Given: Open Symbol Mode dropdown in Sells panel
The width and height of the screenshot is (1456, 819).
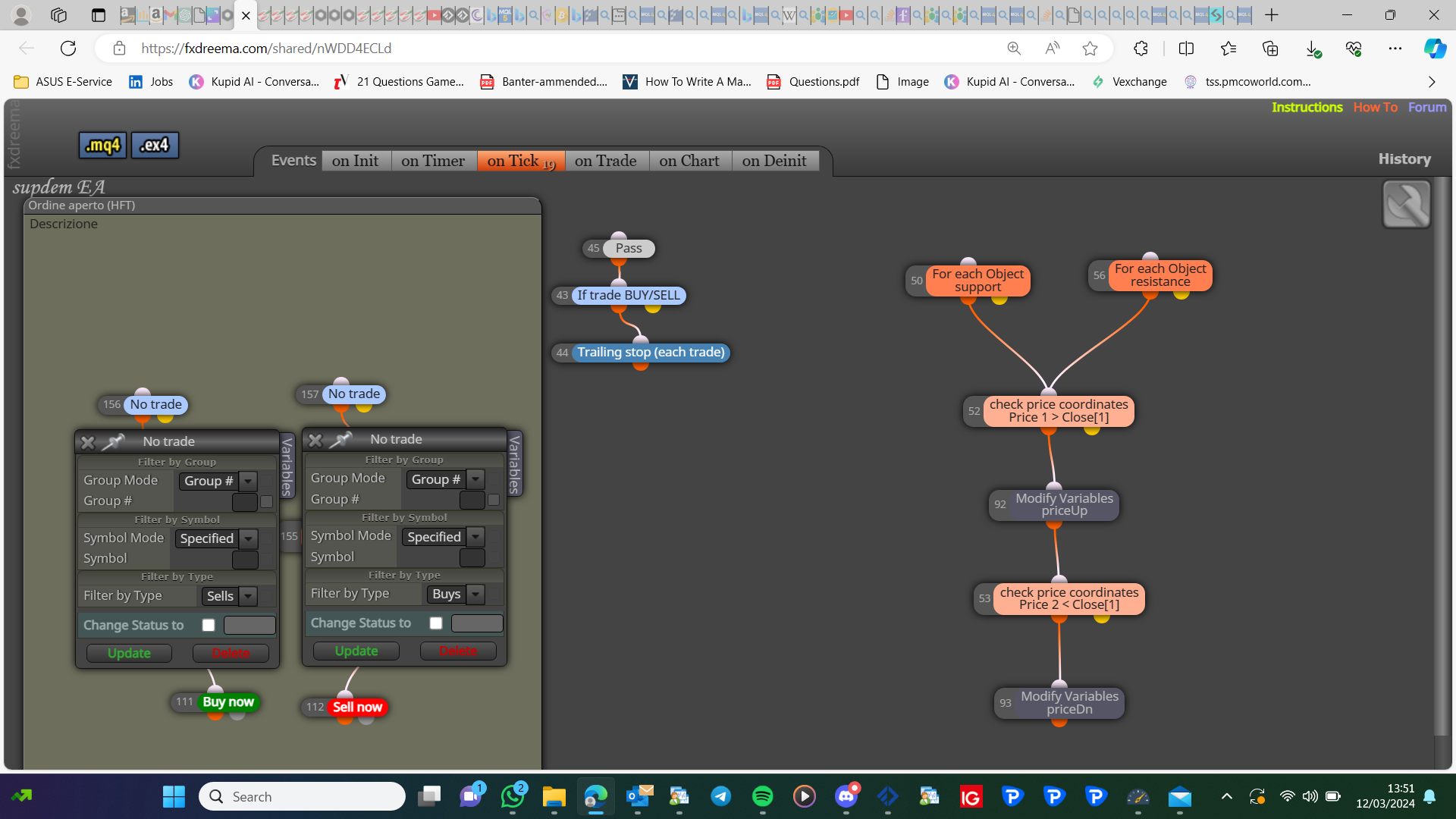Looking at the screenshot, I should pyautogui.click(x=216, y=538).
